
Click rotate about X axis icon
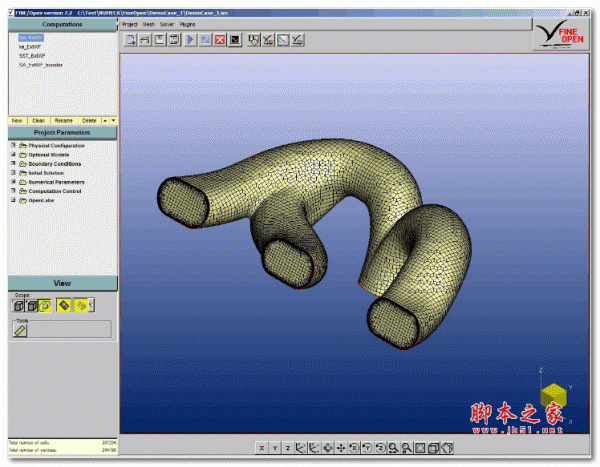354,447
